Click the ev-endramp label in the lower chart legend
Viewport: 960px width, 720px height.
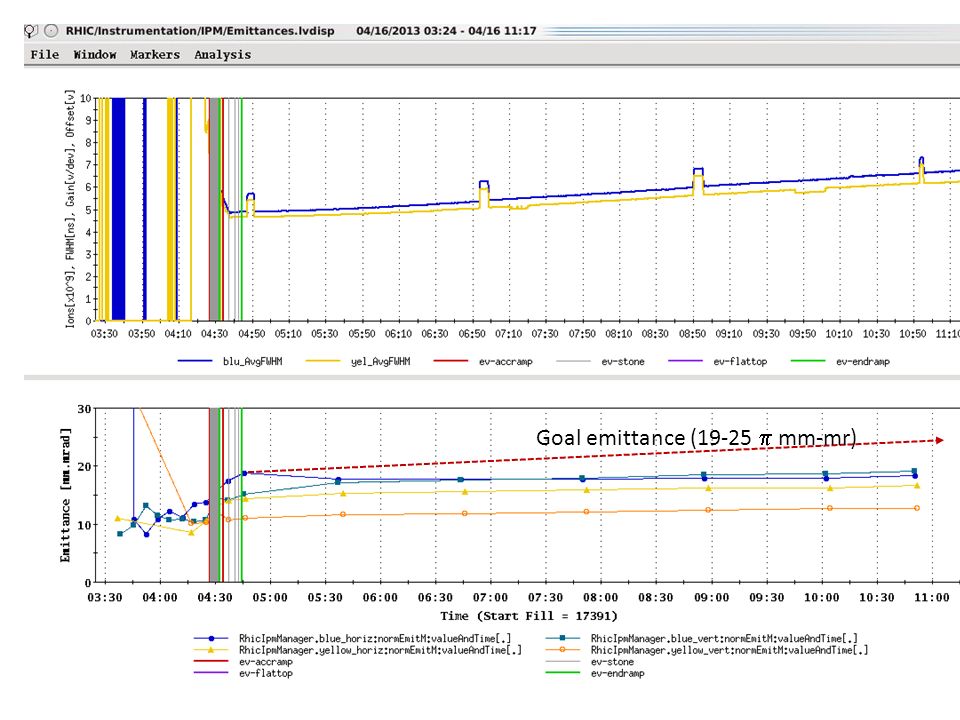(x=617, y=673)
